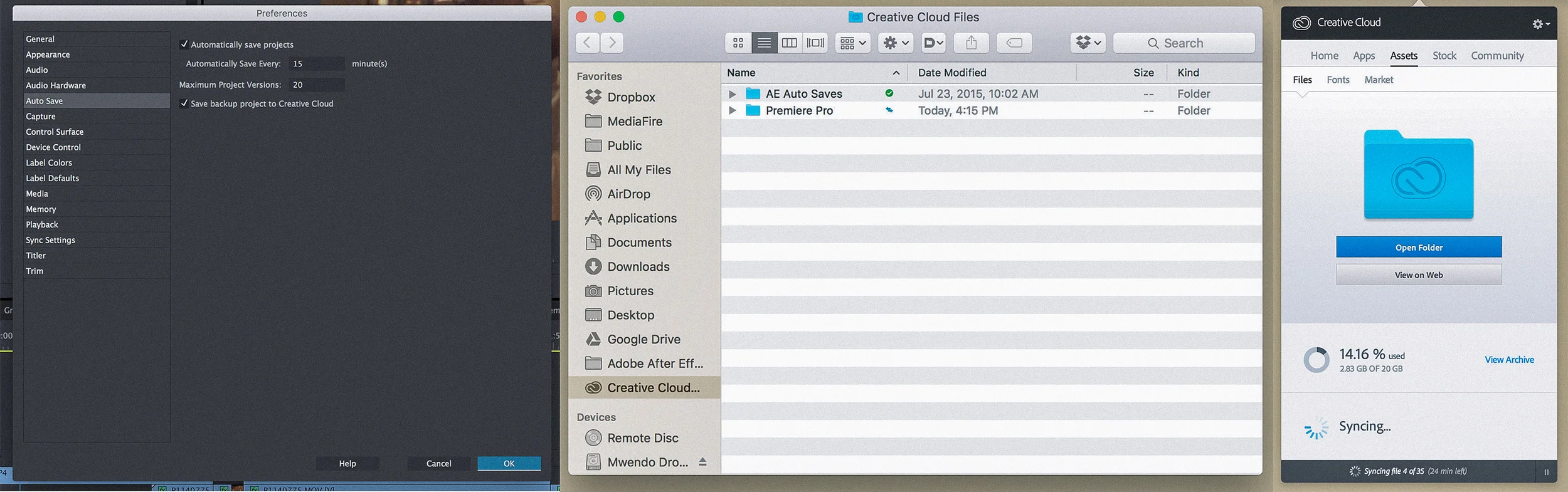
Task: Click the Finder edit tags button
Action: click(x=1014, y=43)
